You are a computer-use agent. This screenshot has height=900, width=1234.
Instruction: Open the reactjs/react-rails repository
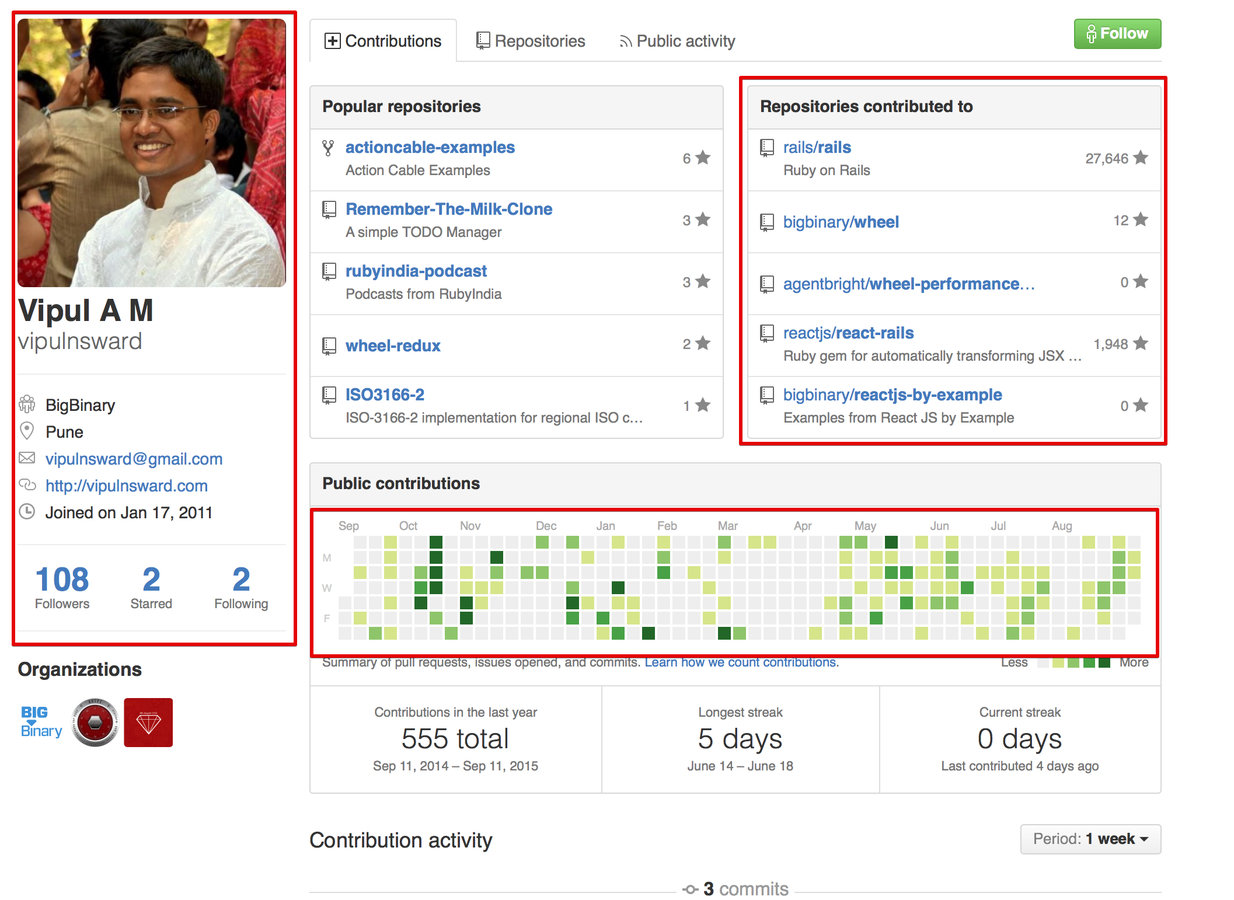tap(848, 333)
